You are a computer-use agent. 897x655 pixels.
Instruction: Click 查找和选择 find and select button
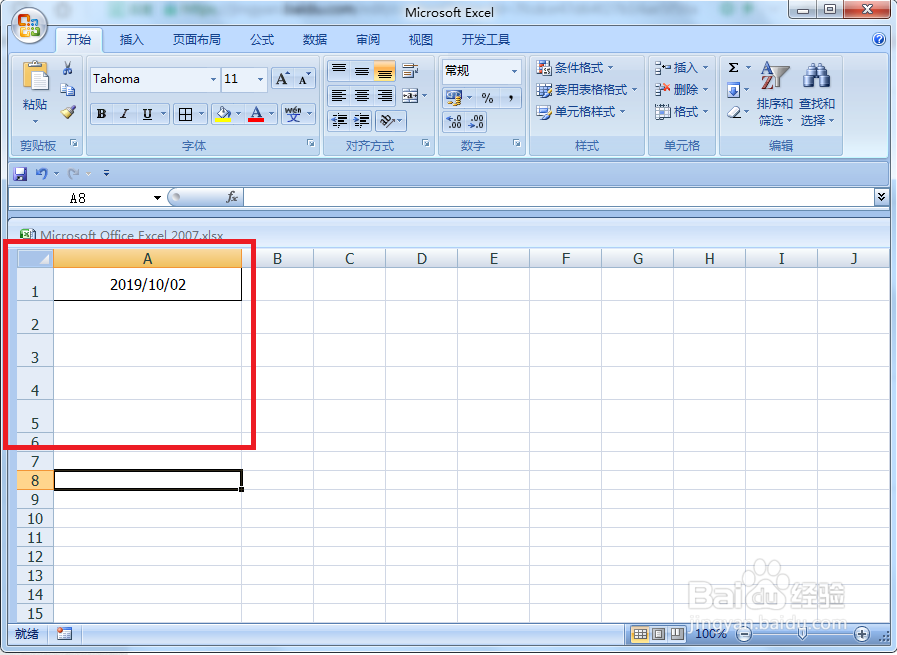[817, 94]
